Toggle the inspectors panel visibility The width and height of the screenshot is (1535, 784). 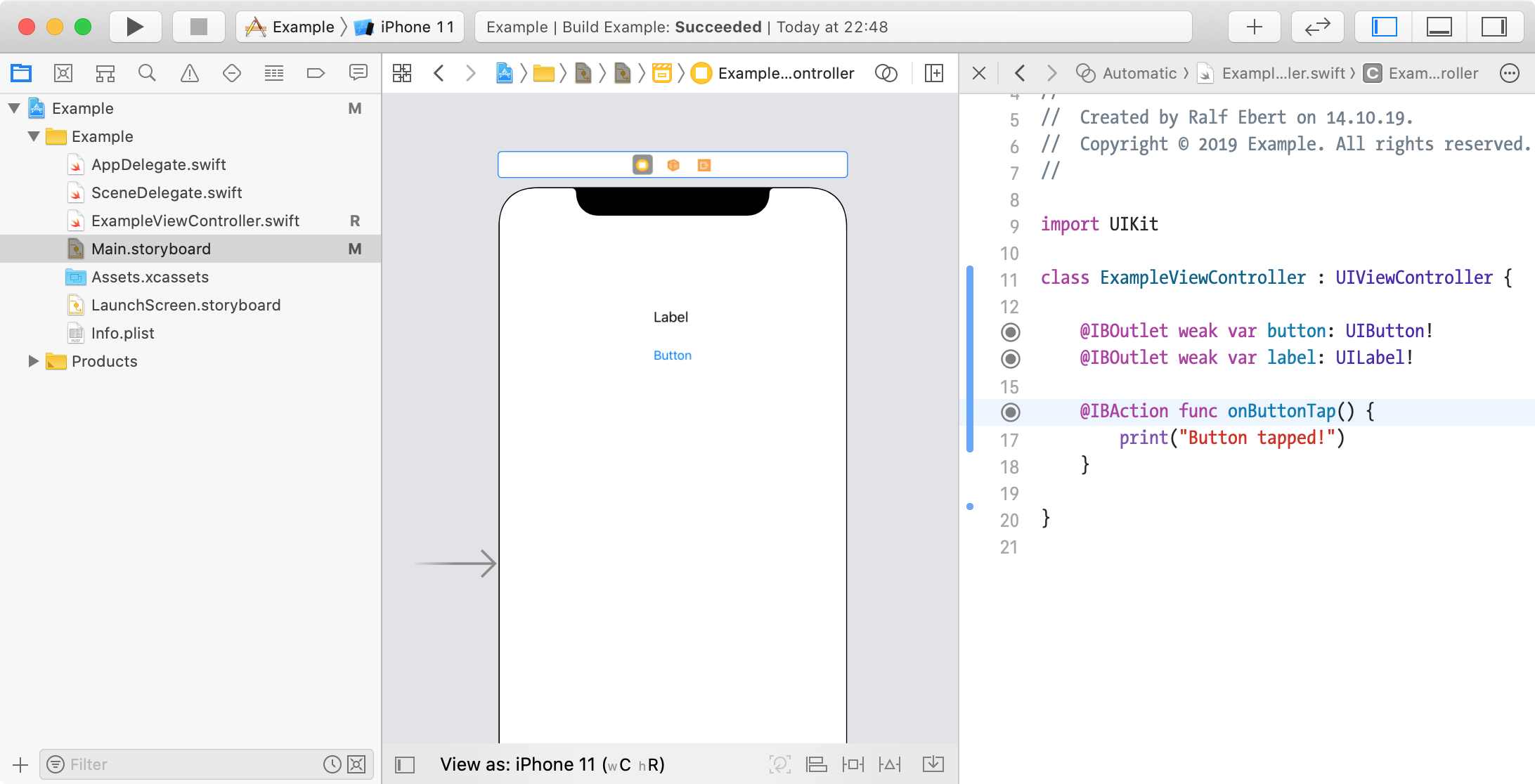pyautogui.click(x=1494, y=27)
